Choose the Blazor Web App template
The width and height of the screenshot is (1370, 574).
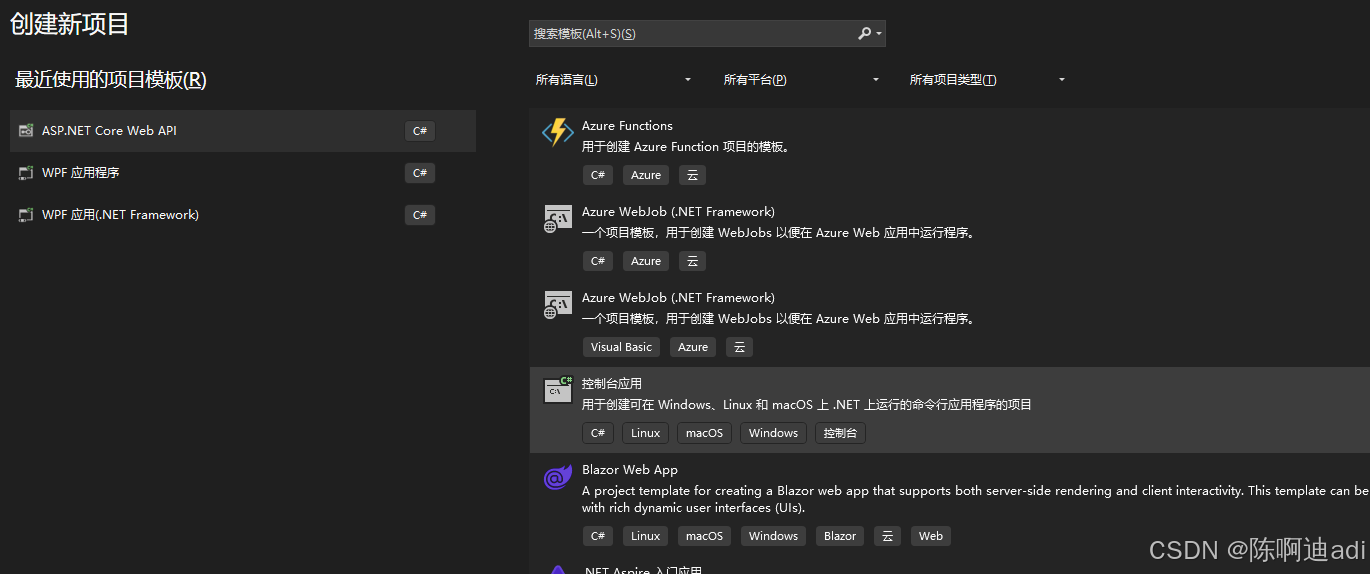950,504
